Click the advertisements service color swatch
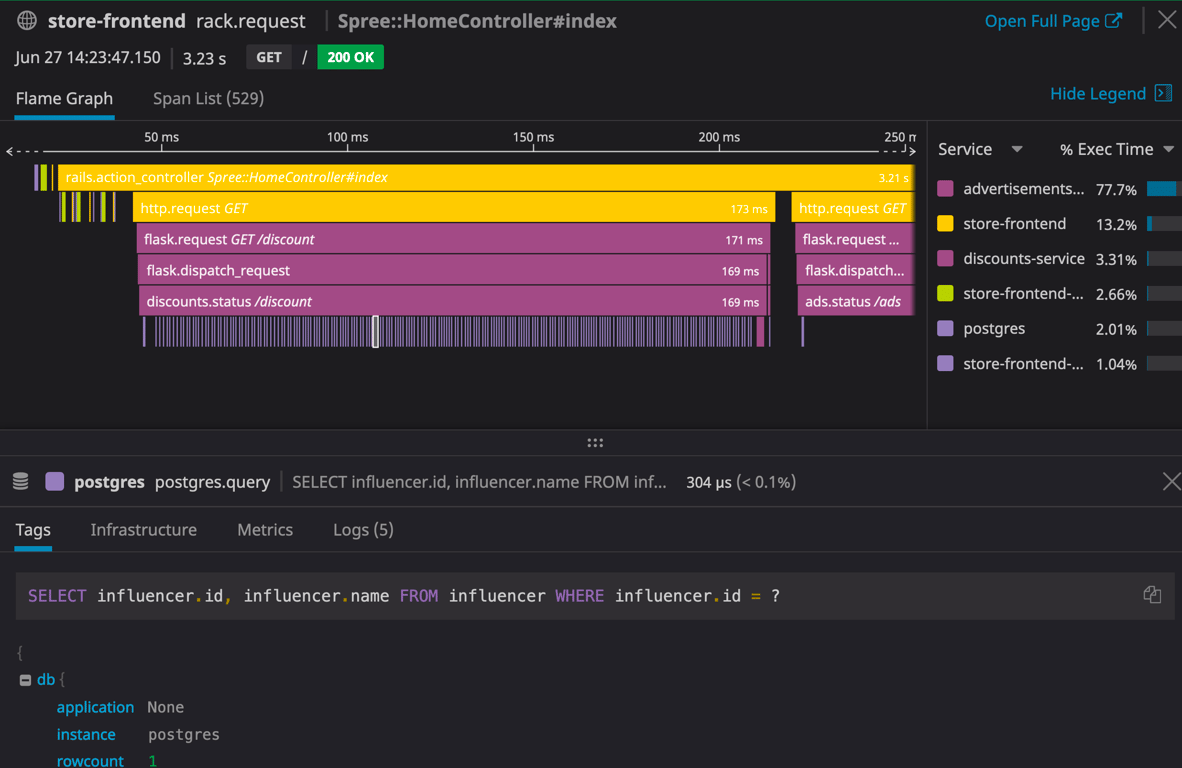Viewport: 1182px width, 768px height. pos(945,189)
